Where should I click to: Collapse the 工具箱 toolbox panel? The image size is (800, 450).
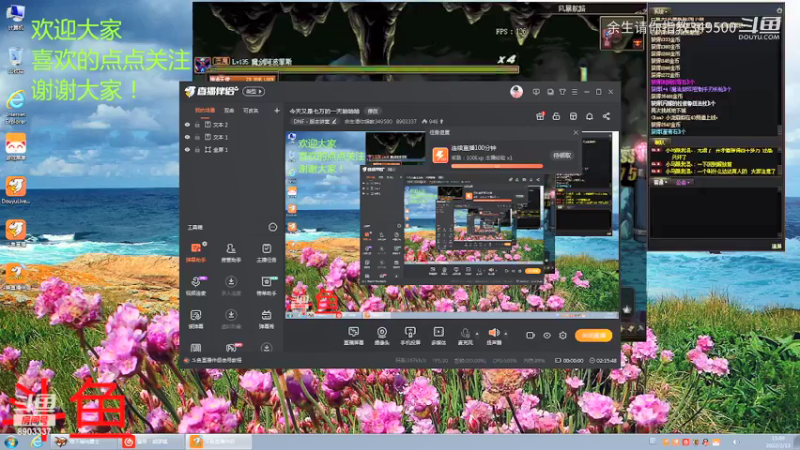272,227
